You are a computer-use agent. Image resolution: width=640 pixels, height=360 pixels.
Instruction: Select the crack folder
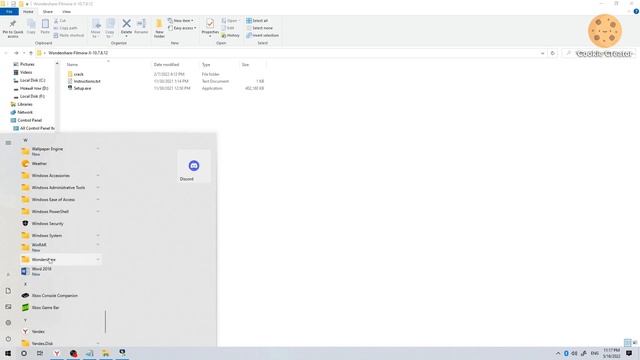78,74
